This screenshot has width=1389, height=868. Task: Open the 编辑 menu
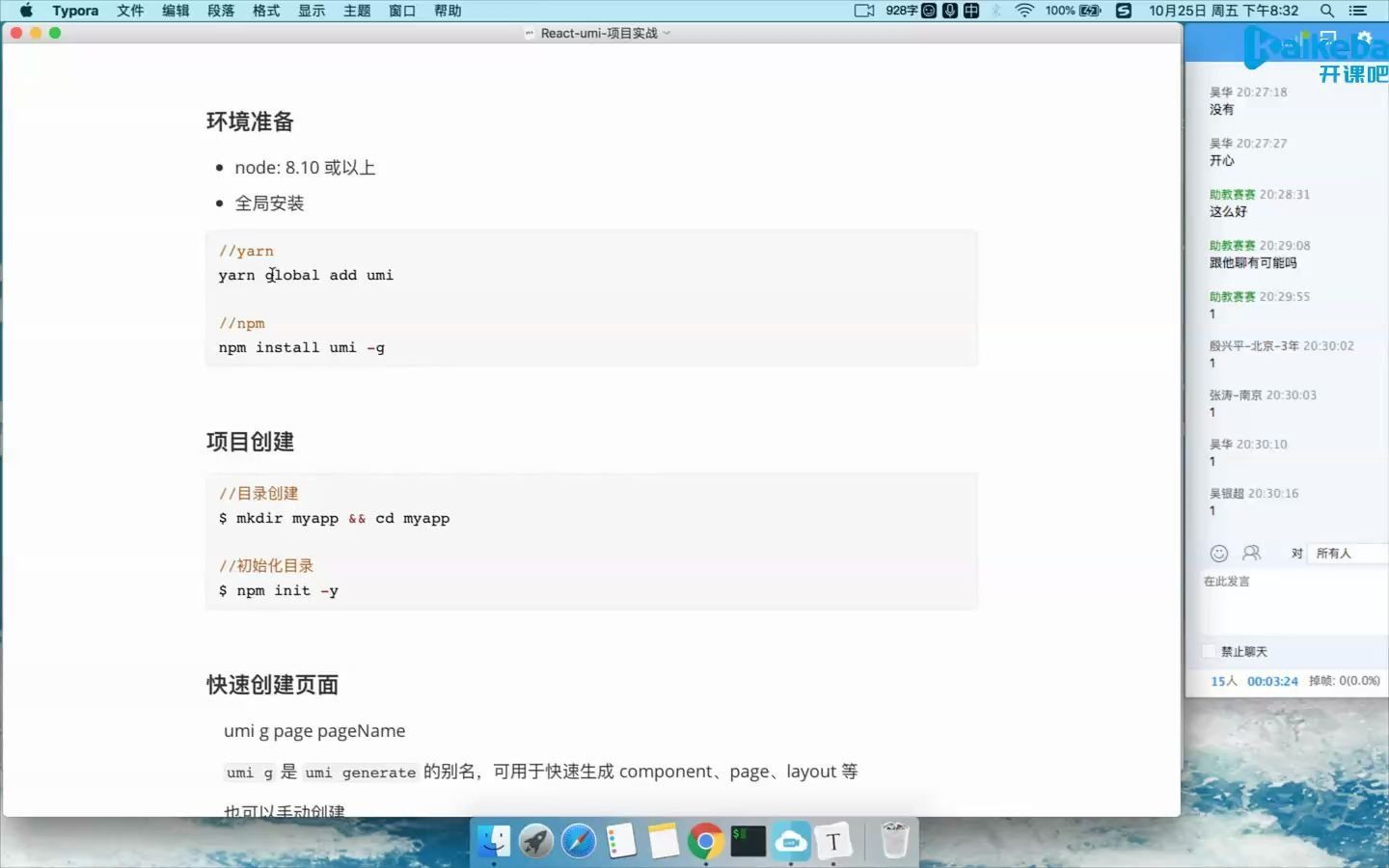click(x=176, y=11)
